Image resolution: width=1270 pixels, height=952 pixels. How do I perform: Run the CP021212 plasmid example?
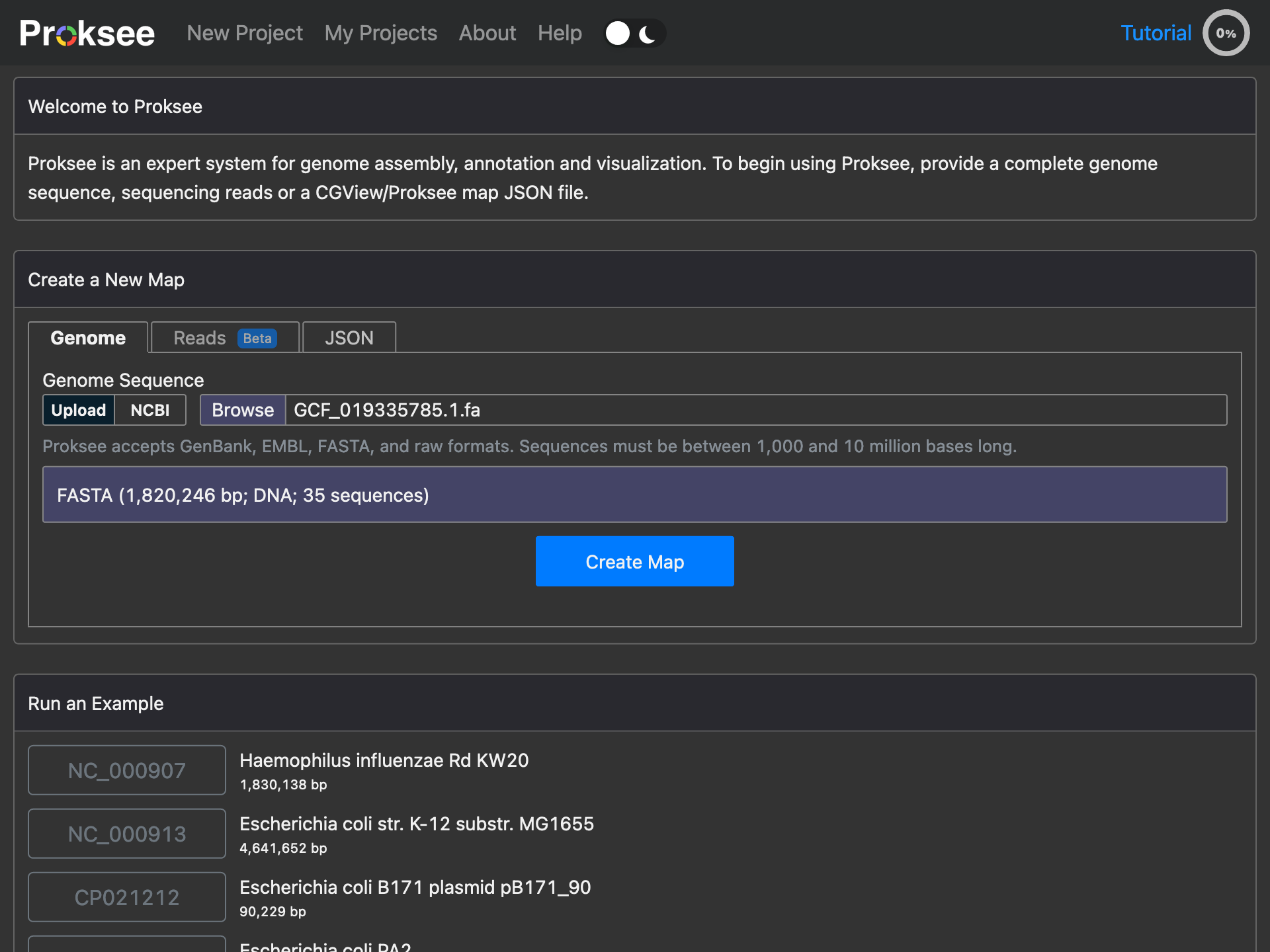pos(127,897)
